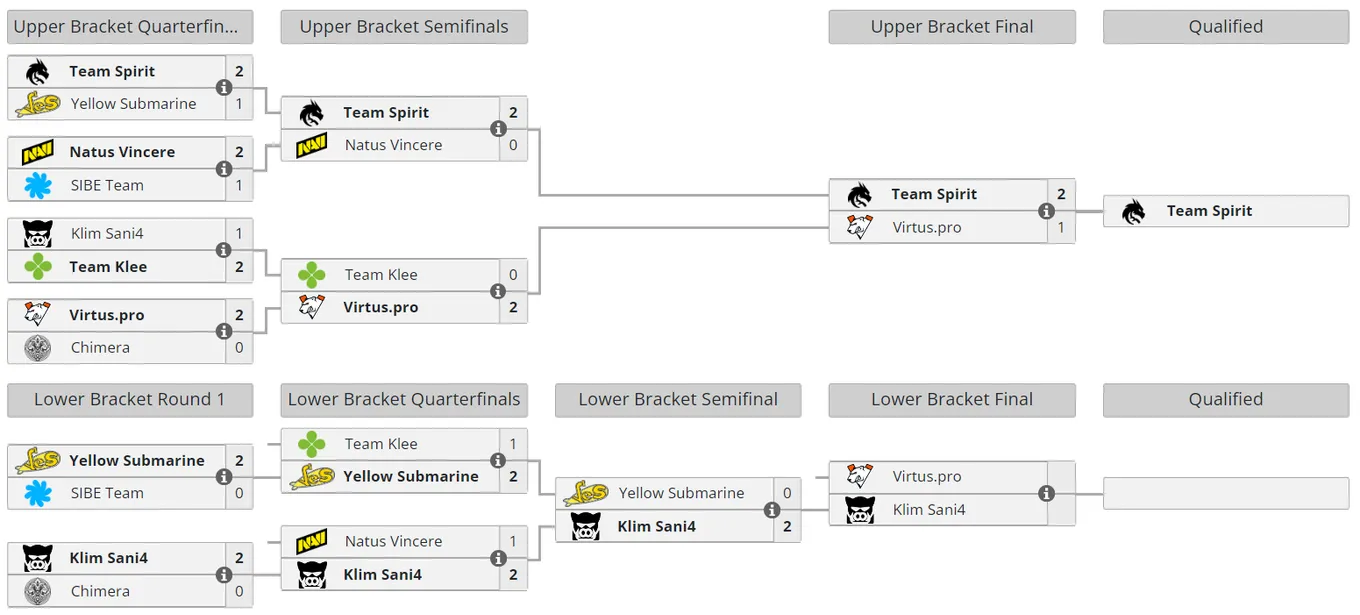
Task: Select Lower Bracket Semifinal header
Action: tap(678, 400)
